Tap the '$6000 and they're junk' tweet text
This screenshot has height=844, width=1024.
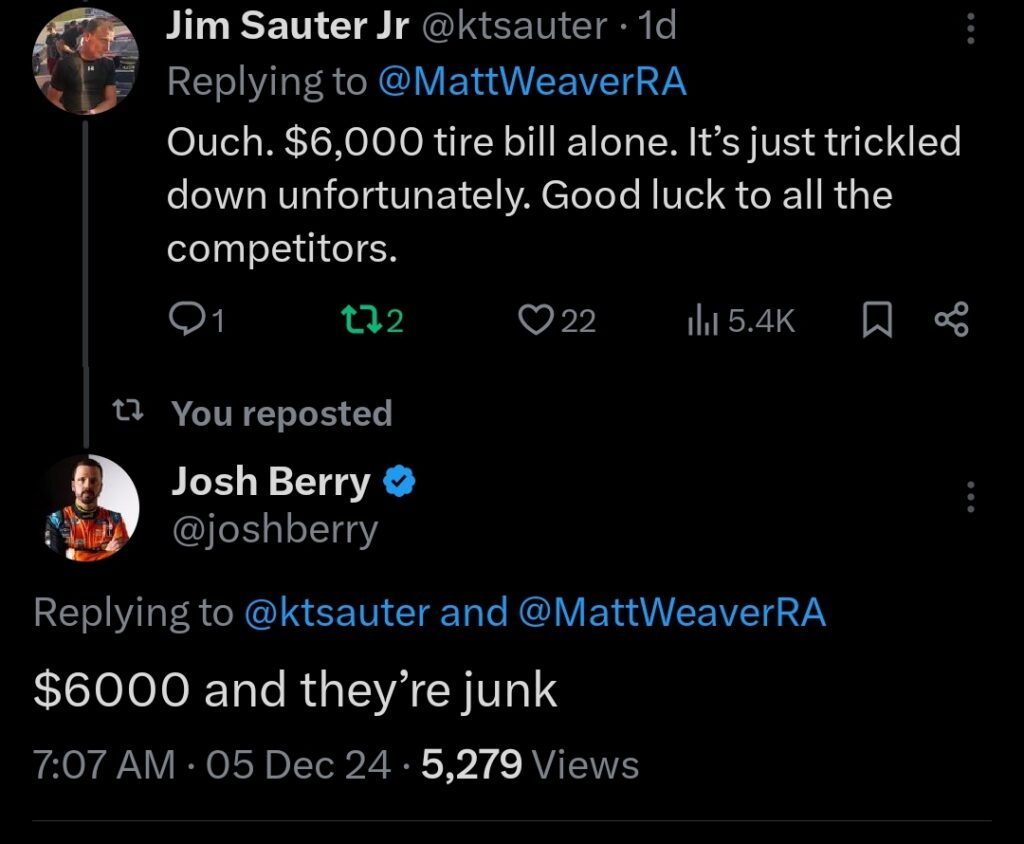(295, 689)
